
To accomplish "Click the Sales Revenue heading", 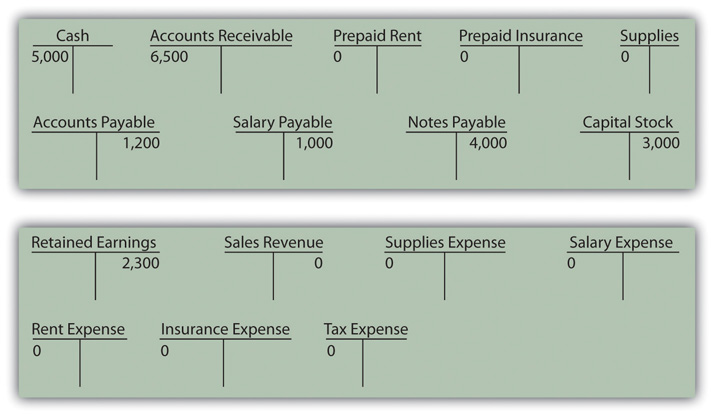I will [274, 242].
